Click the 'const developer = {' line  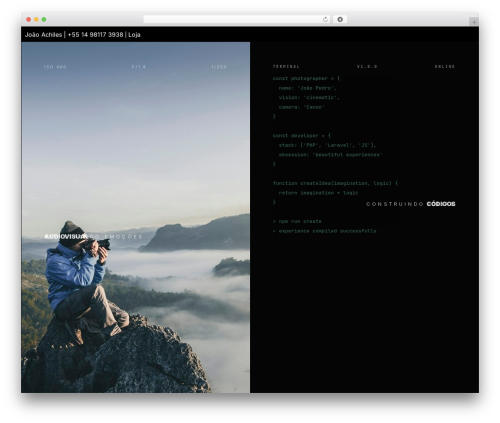(302, 136)
